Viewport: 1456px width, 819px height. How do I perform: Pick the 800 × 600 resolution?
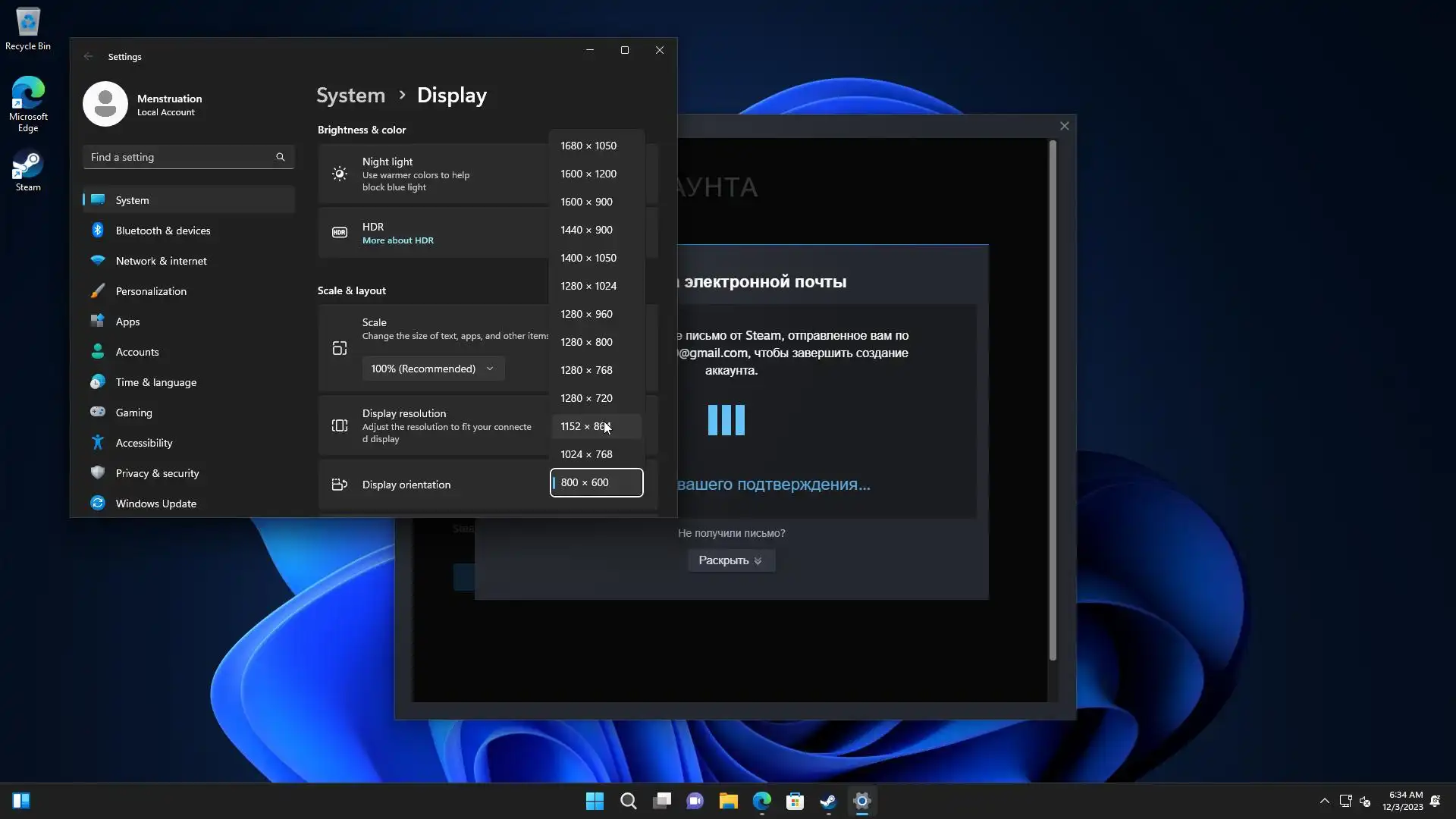[x=596, y=482]
